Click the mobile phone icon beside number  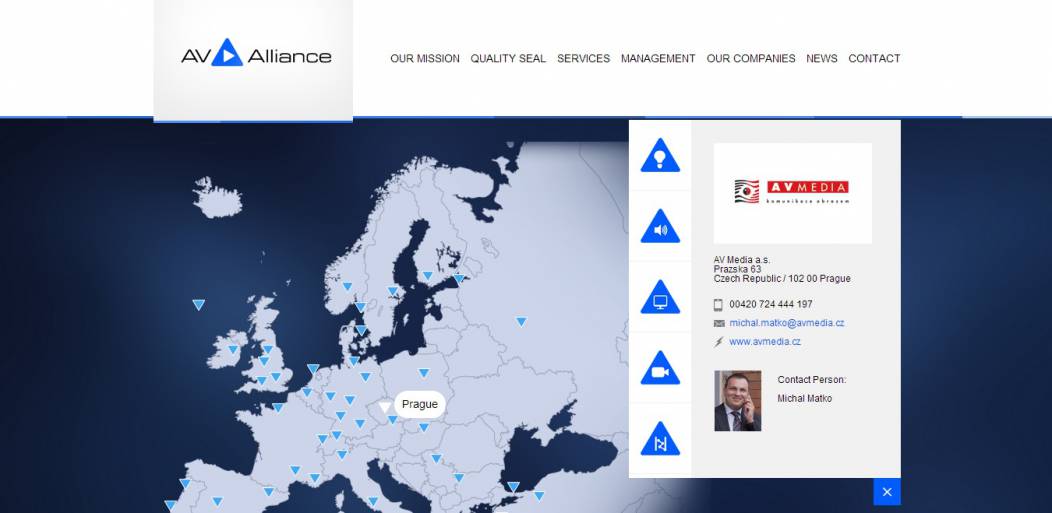[x=719, y=304]
